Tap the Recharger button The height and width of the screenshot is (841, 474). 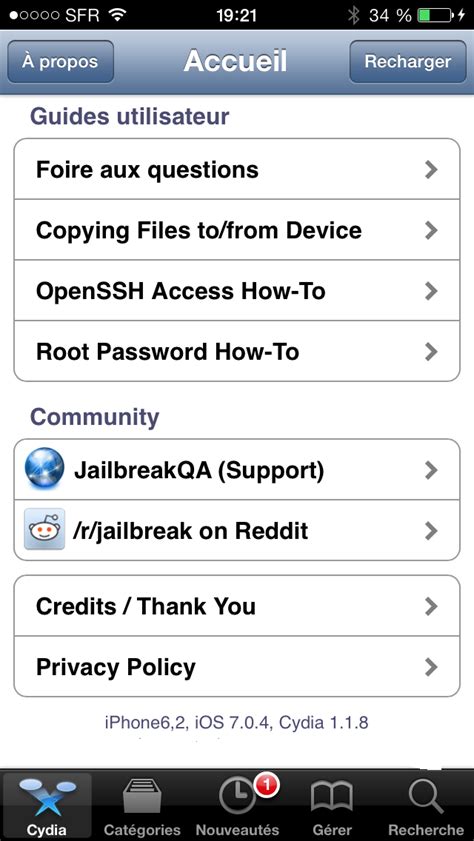(x=408, y=61)
